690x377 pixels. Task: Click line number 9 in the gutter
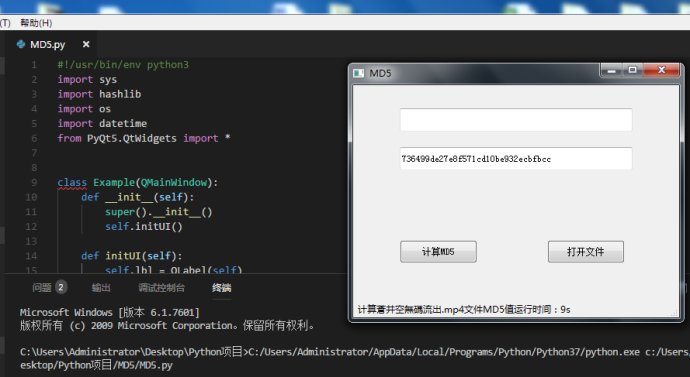[x=34, y=182]
